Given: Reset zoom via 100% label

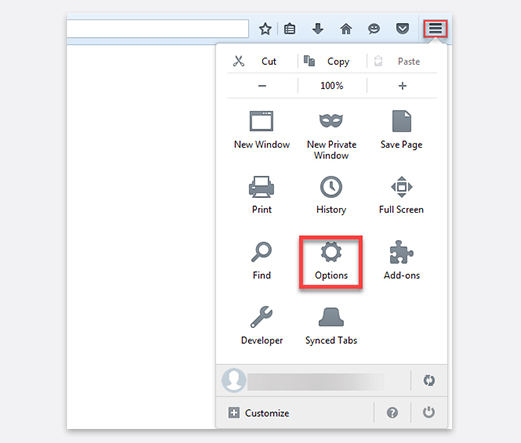Looking at the screenshot, I should (332, 86).
